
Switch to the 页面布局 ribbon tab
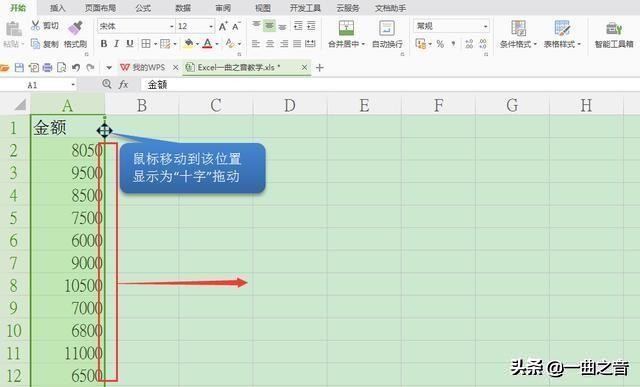pyautogui.click(x=100, y=8)
